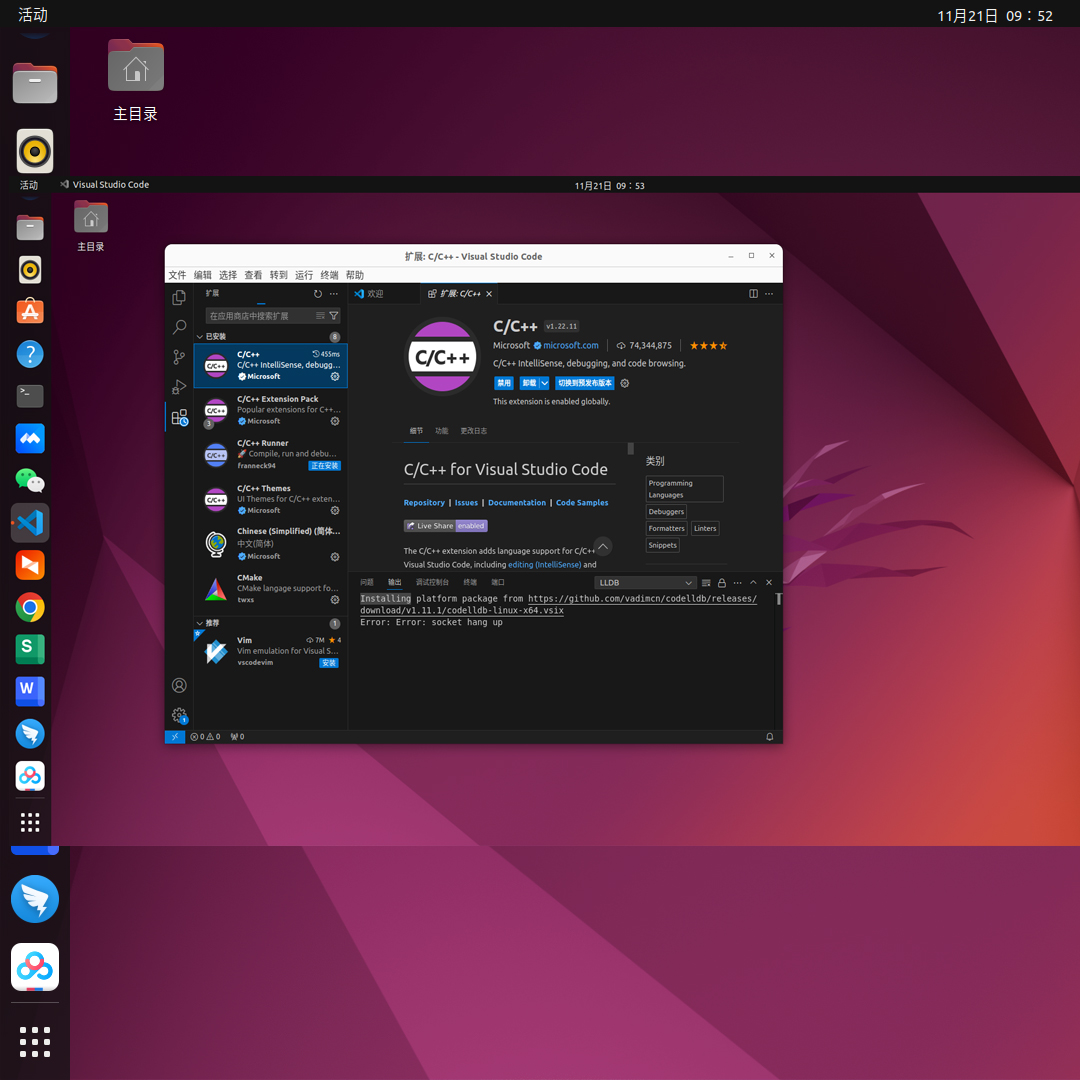Open the Manage gear in activity bar
Viewport: 1080px width, 1080px height.
click(179, 715)
